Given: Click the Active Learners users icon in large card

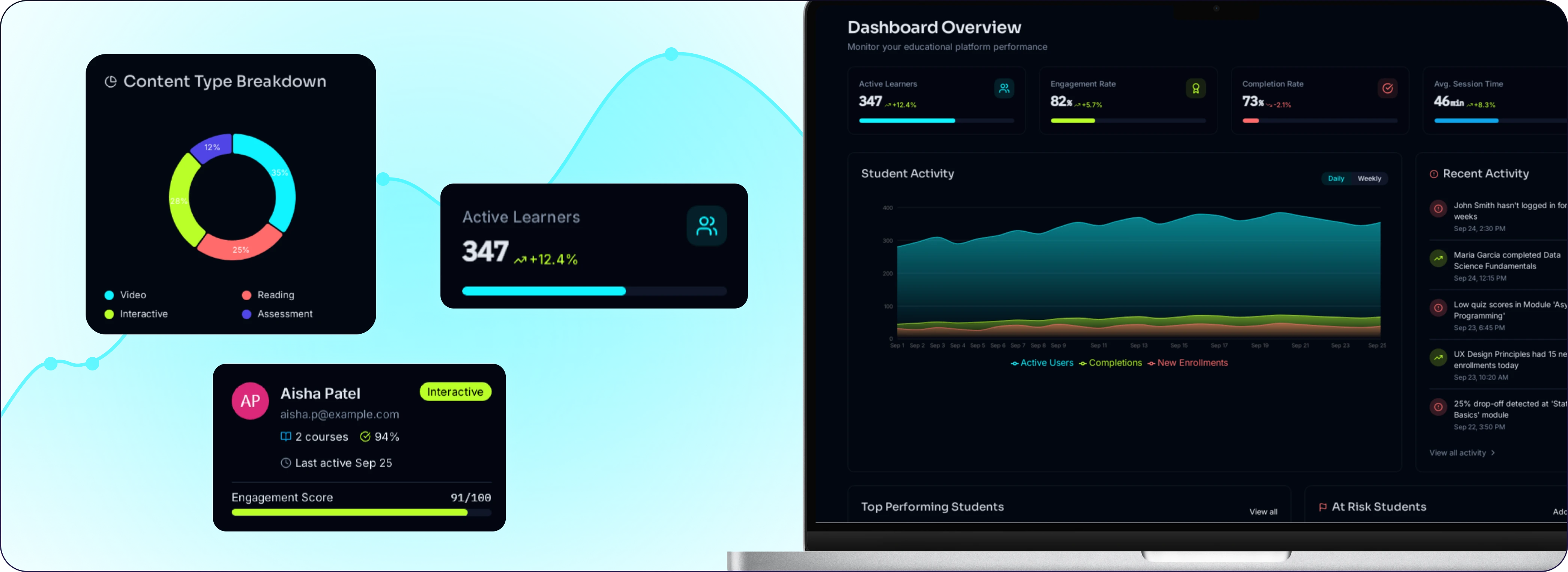Looking at the screenshot, I should (707, 226).
